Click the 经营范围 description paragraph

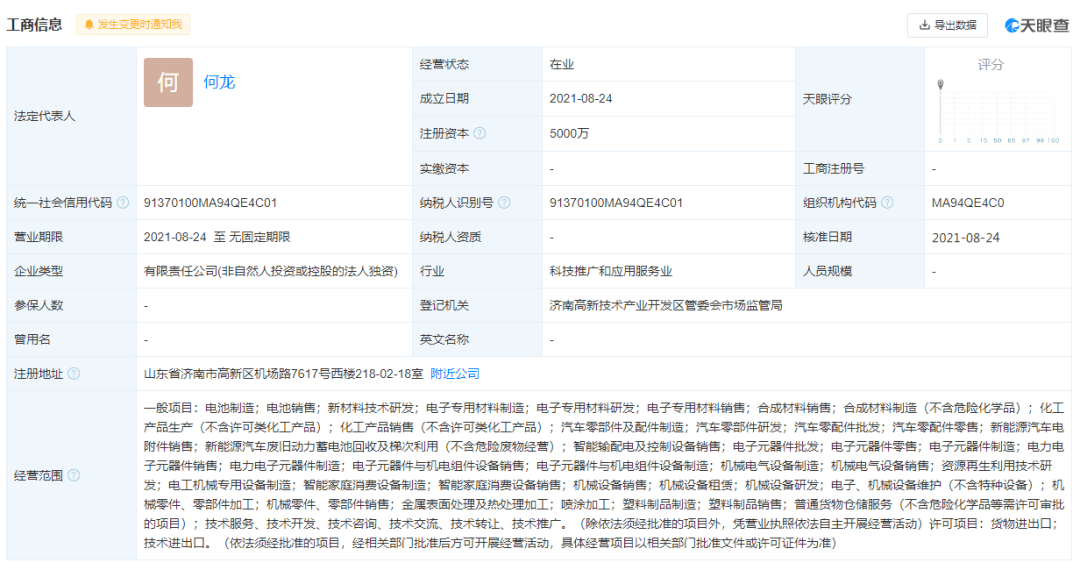pyautogui.click(x=603, y=475)
